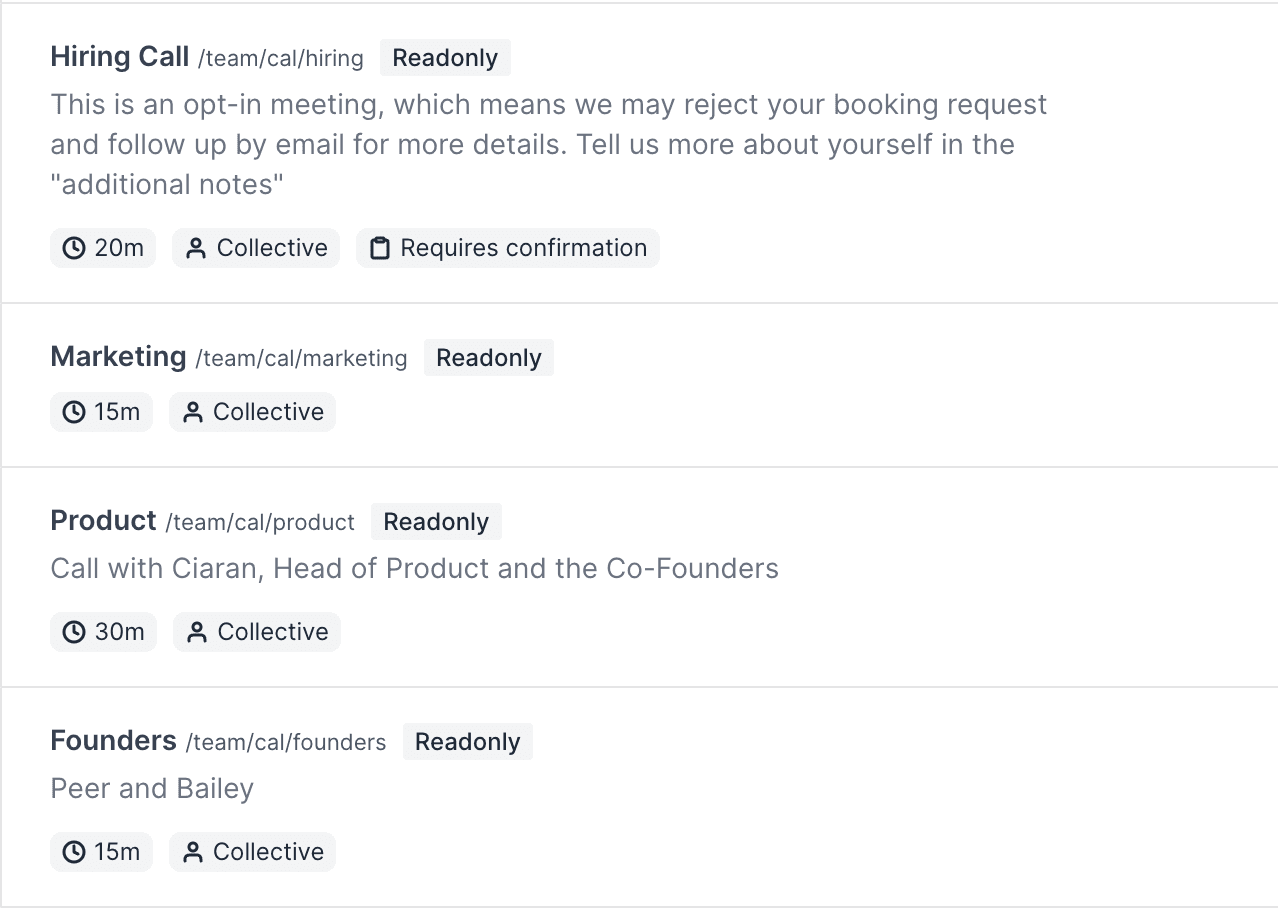Screen dimensions: 1278x908
Task: Click the person icon in Founders' Collective badge
Action: (x=193, y=852)
